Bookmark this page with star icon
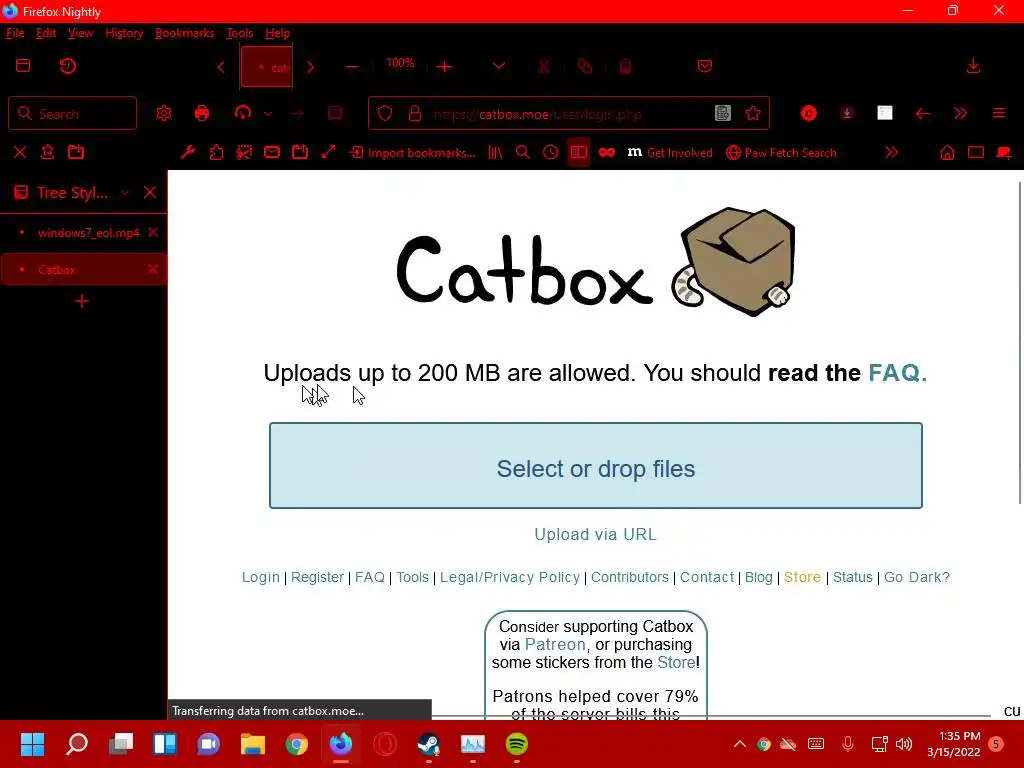 click(753, 114)
